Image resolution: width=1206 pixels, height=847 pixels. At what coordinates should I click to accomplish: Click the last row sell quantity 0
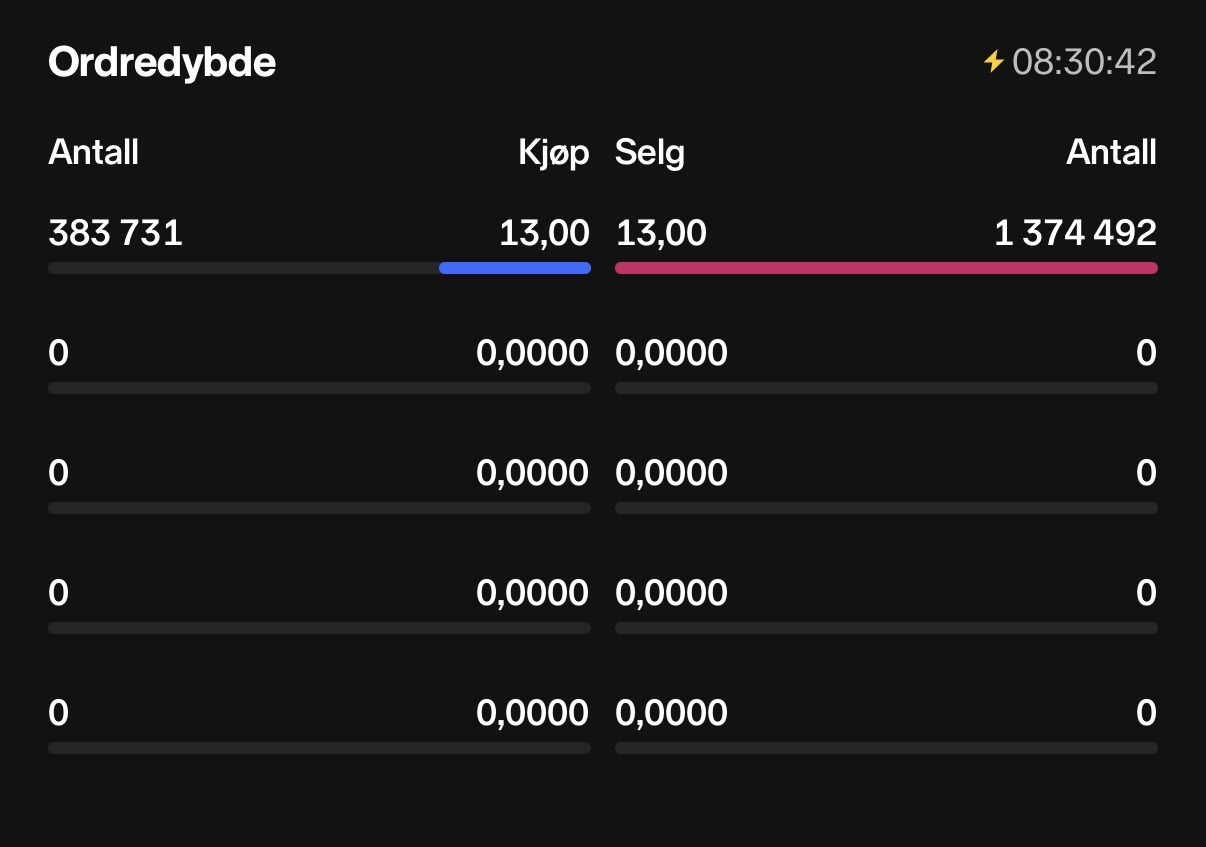1147,713
